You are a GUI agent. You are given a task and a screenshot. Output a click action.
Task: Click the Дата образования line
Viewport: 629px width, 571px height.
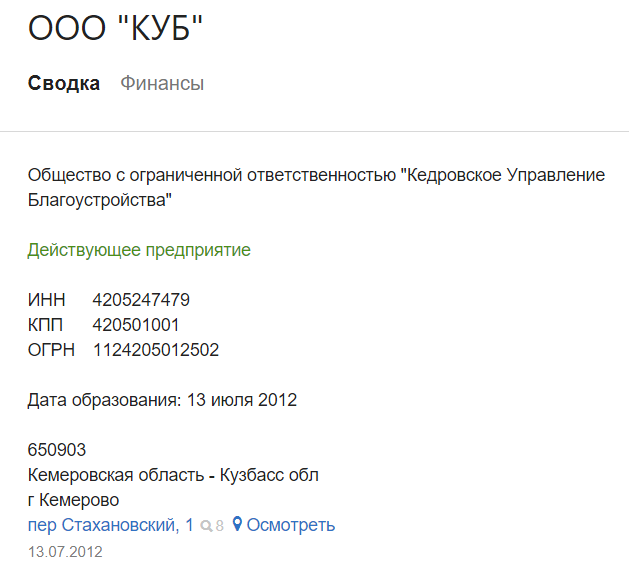pyautogui.click(x=162, y=400)
